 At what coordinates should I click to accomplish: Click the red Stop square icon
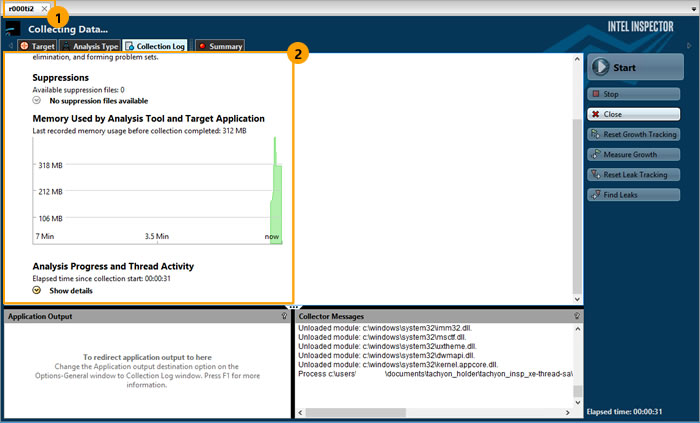click(x=596, y=94)
